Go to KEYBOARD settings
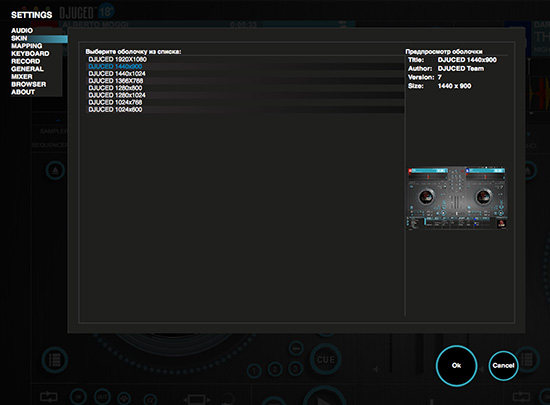The image size is (550, 405). point(30,54)
